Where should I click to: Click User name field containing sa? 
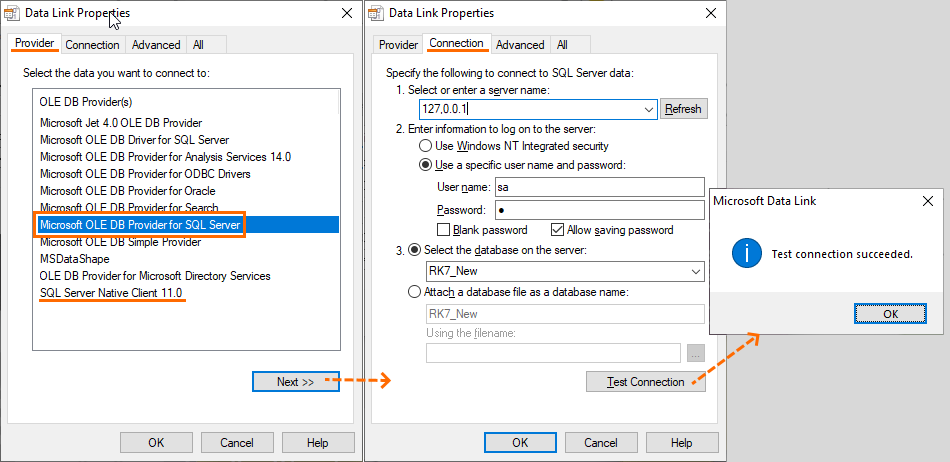pos(600,187)
